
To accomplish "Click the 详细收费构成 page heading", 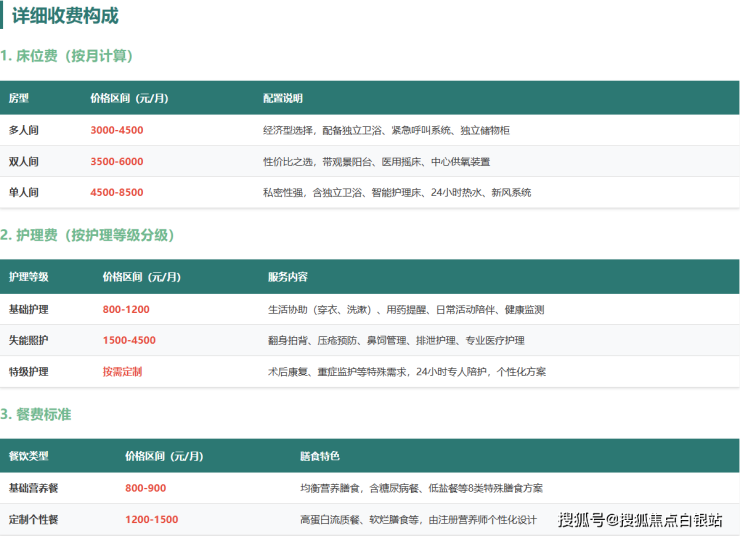I will click(x=65, y=16).
